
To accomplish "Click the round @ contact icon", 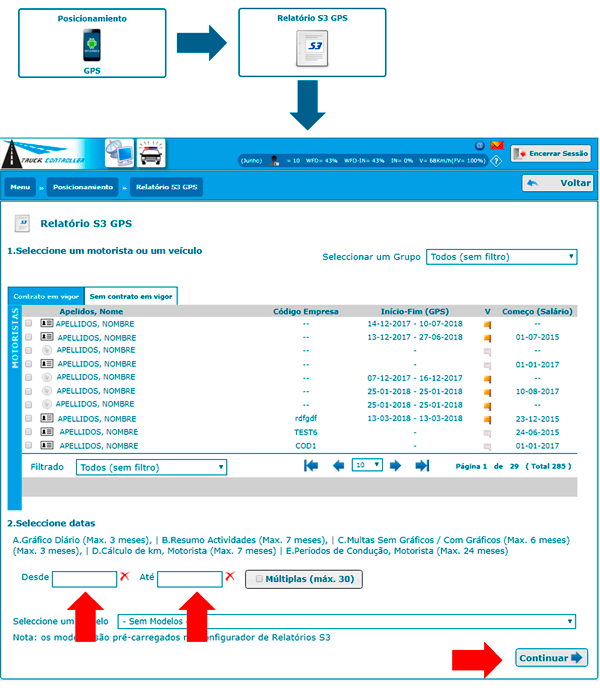I will pos(480,145).
